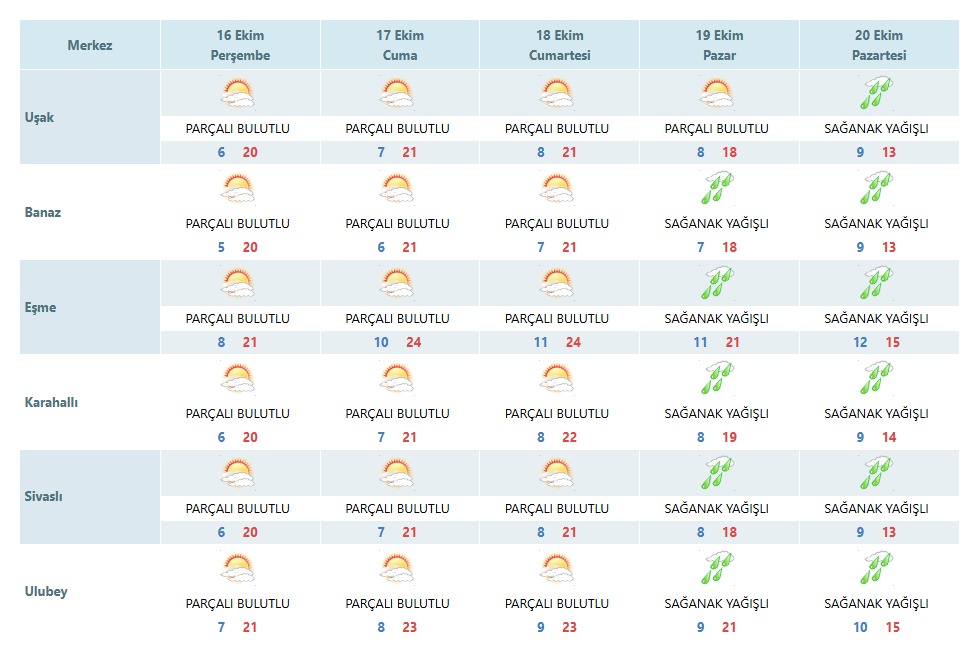Select Ulubey's partly cloudy icon for 16 Ekim
972x655 pixels.
point(238,569)
